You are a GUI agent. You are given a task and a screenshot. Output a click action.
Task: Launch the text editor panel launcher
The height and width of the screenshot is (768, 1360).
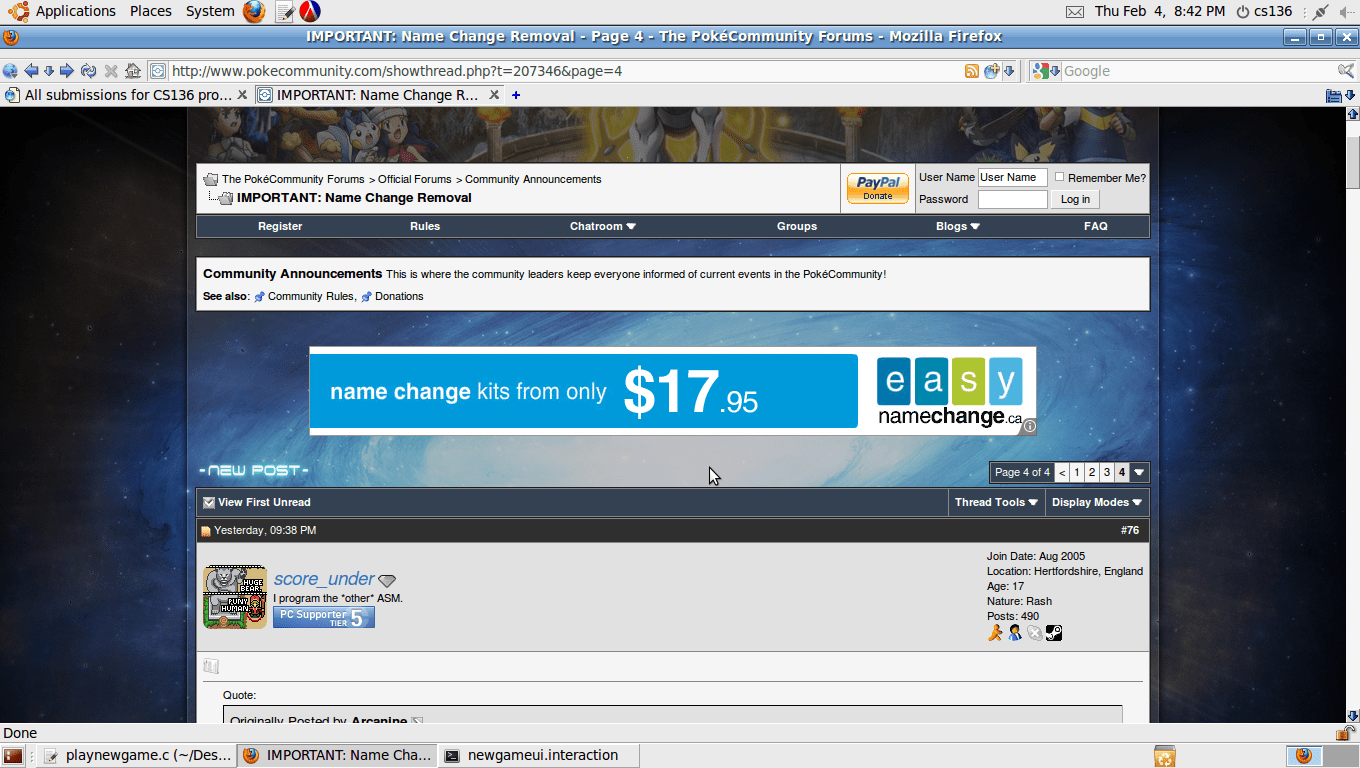click(284, 12)
